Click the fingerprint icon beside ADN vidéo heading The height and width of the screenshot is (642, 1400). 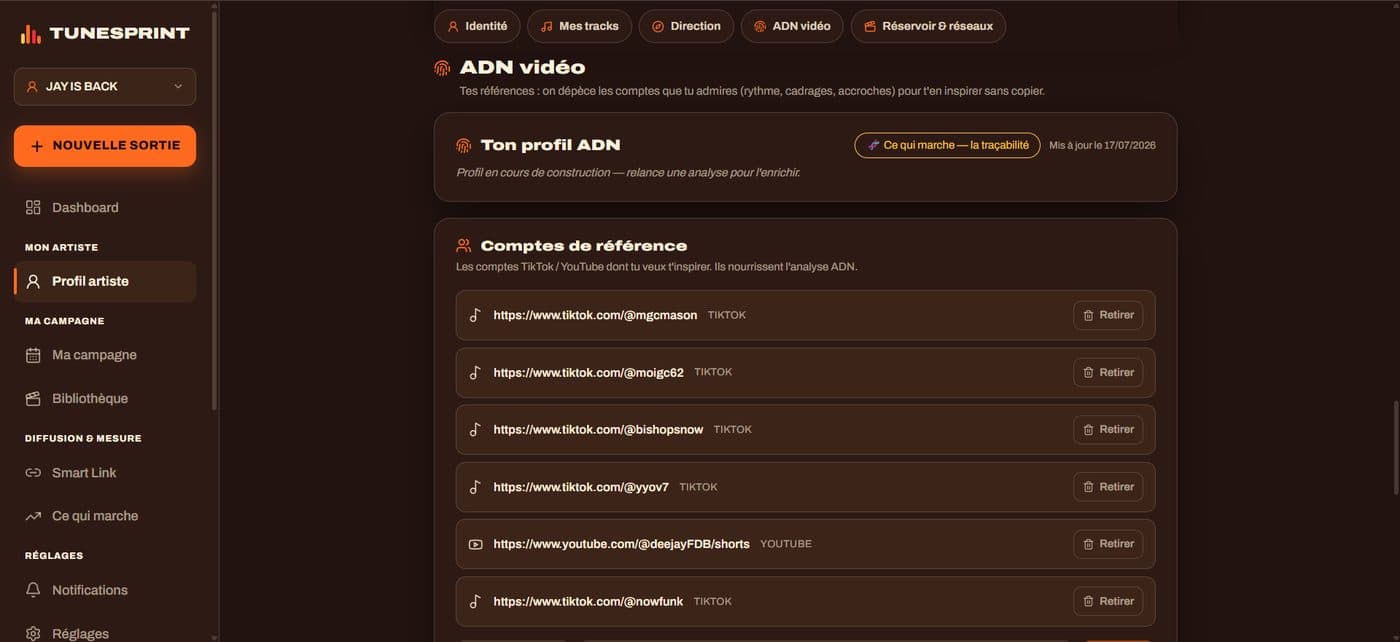[442, 68]
